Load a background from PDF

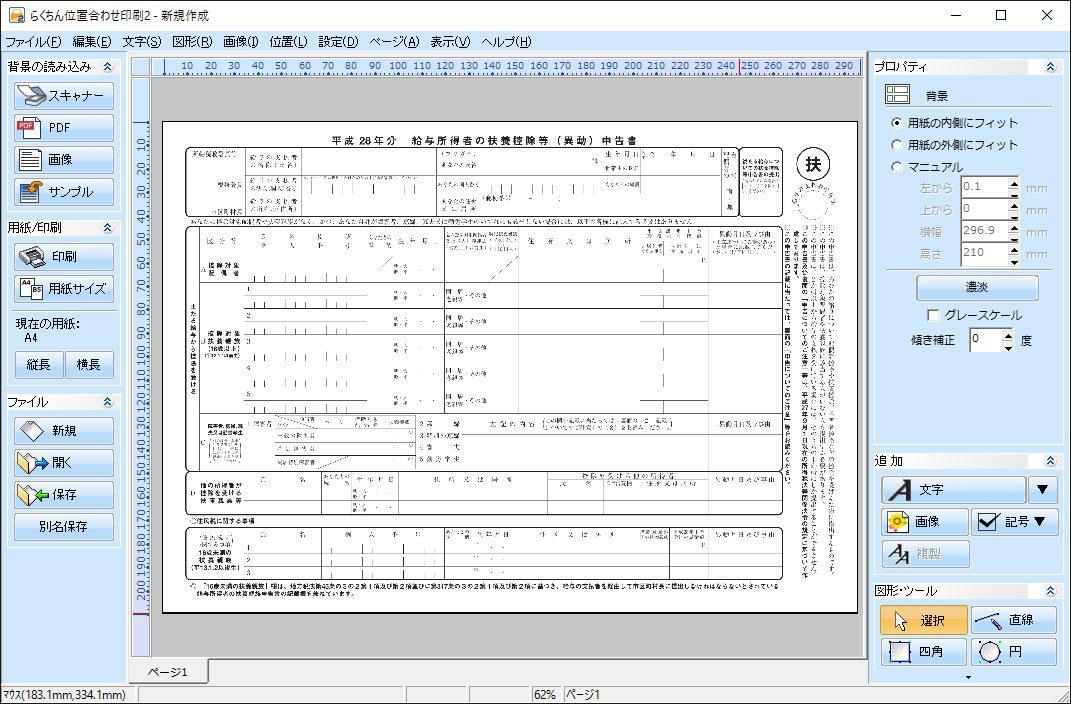pos(62,128)
